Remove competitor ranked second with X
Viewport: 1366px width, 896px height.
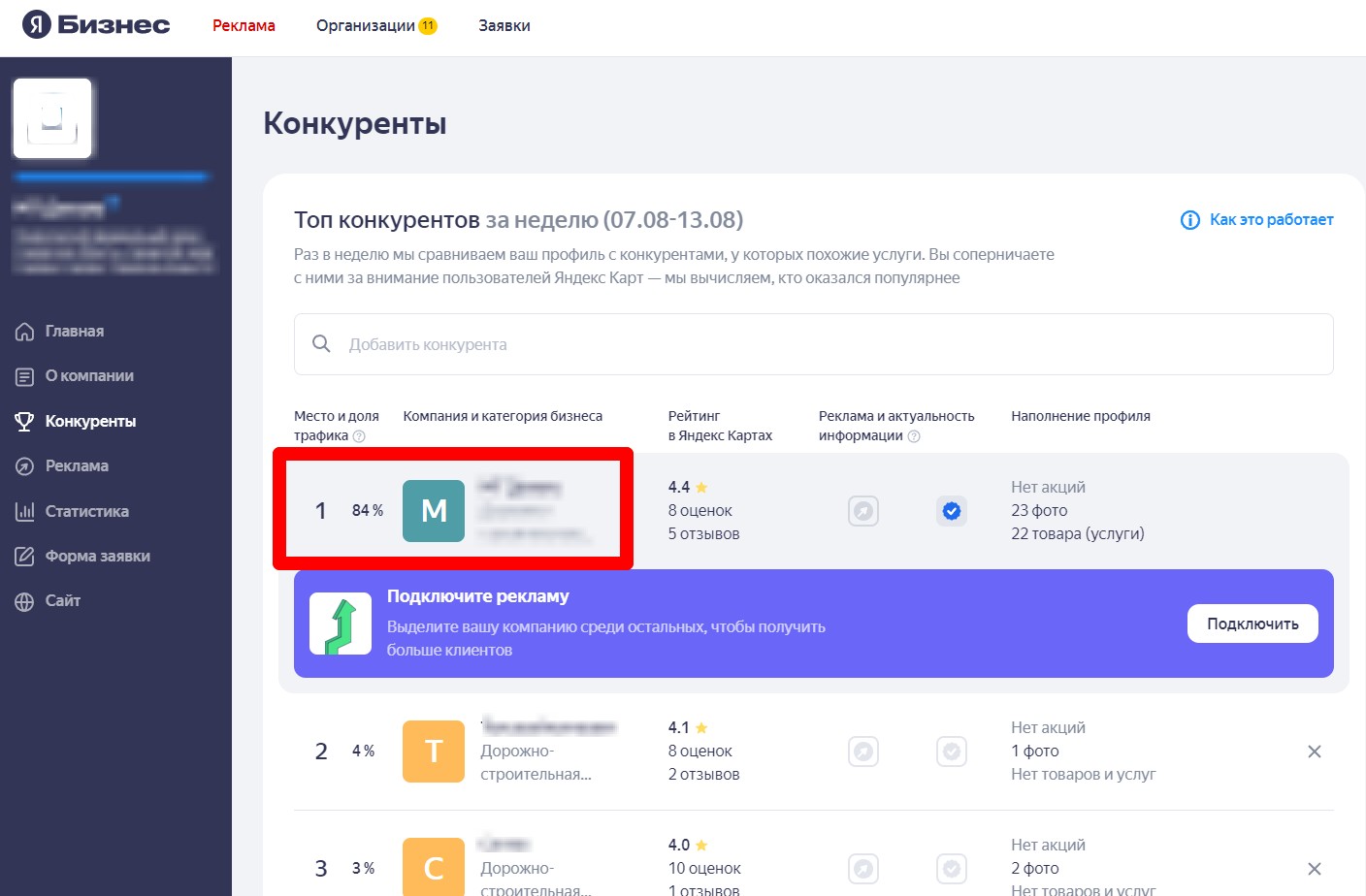(x=1314, y=752)
